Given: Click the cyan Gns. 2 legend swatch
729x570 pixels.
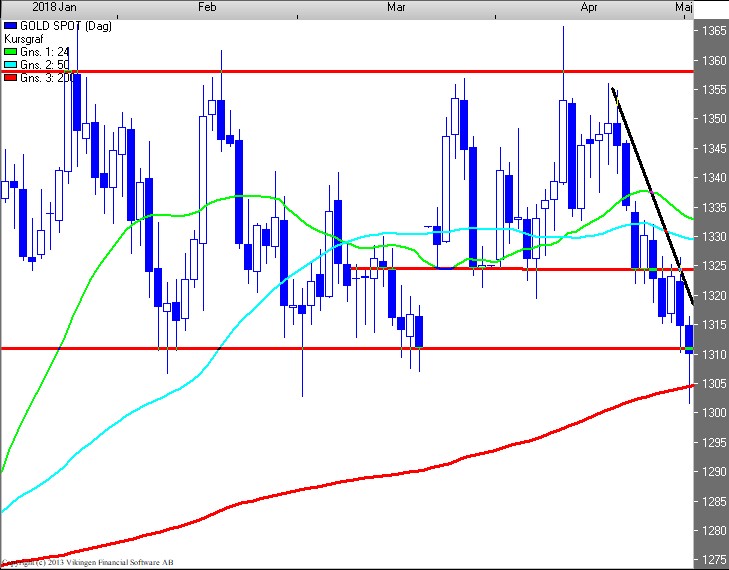Looking at the screenshot, I should (10, 65).
